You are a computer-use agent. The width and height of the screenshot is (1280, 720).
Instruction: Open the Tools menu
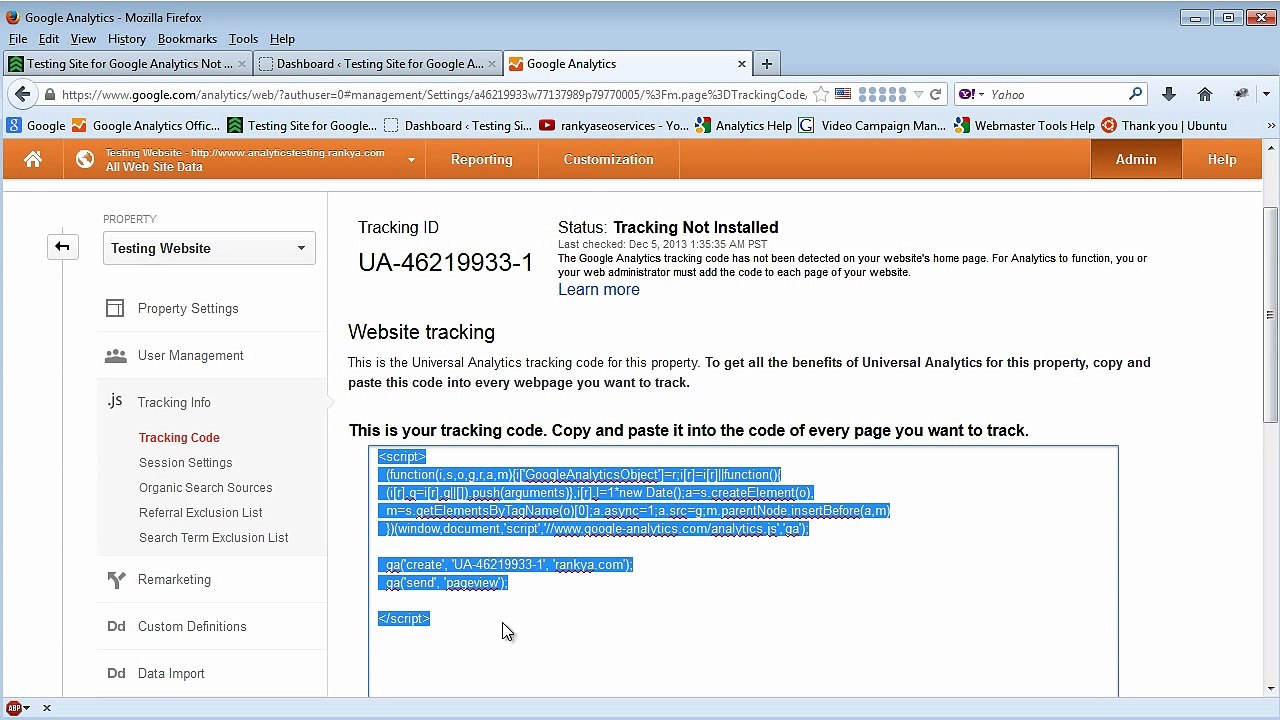point(243,38)
